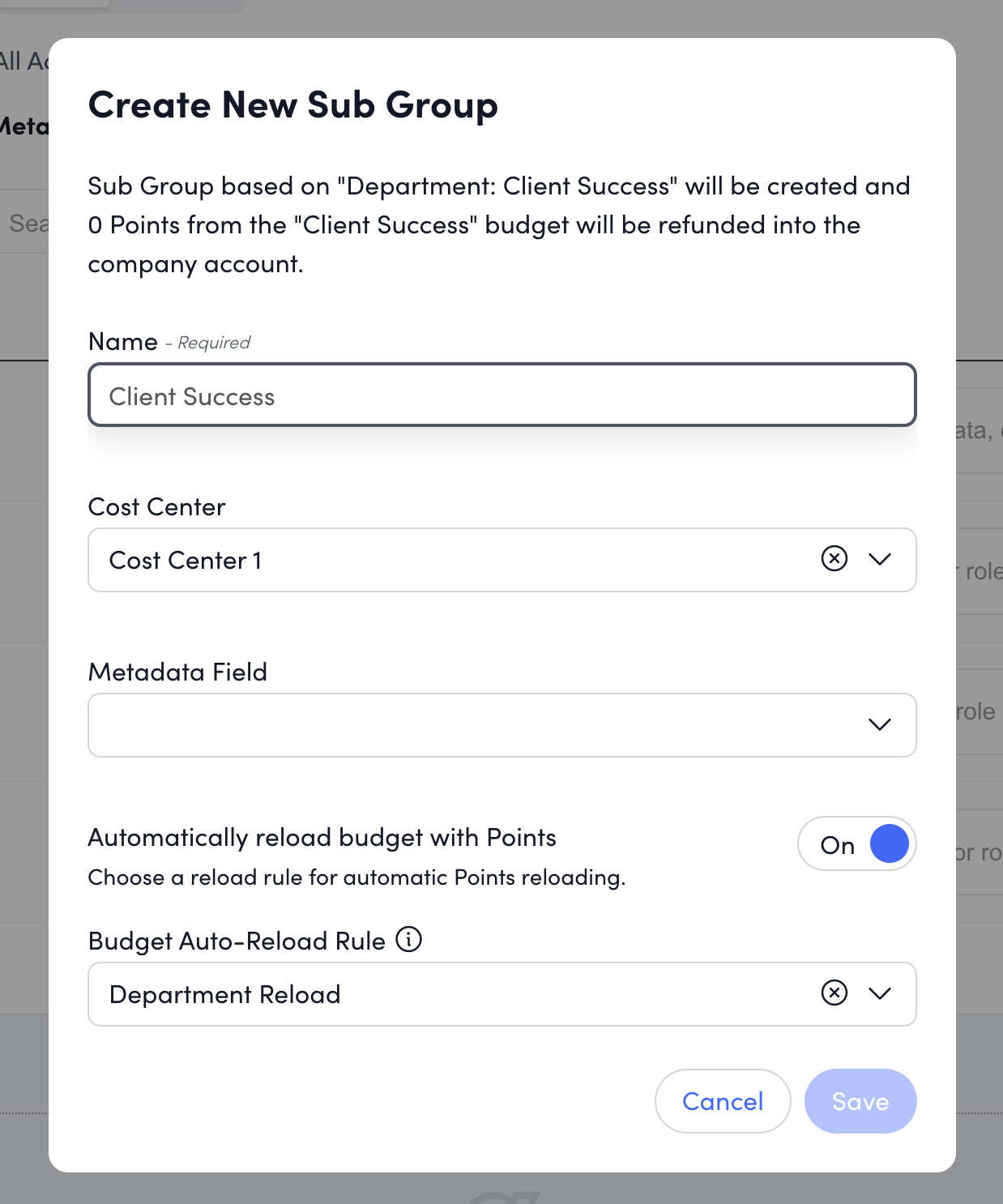The height and width of the screenshot is (1204, 1003).
Task: Click the "Automatically reload budget with Points" label
Action: click(322, 838)
